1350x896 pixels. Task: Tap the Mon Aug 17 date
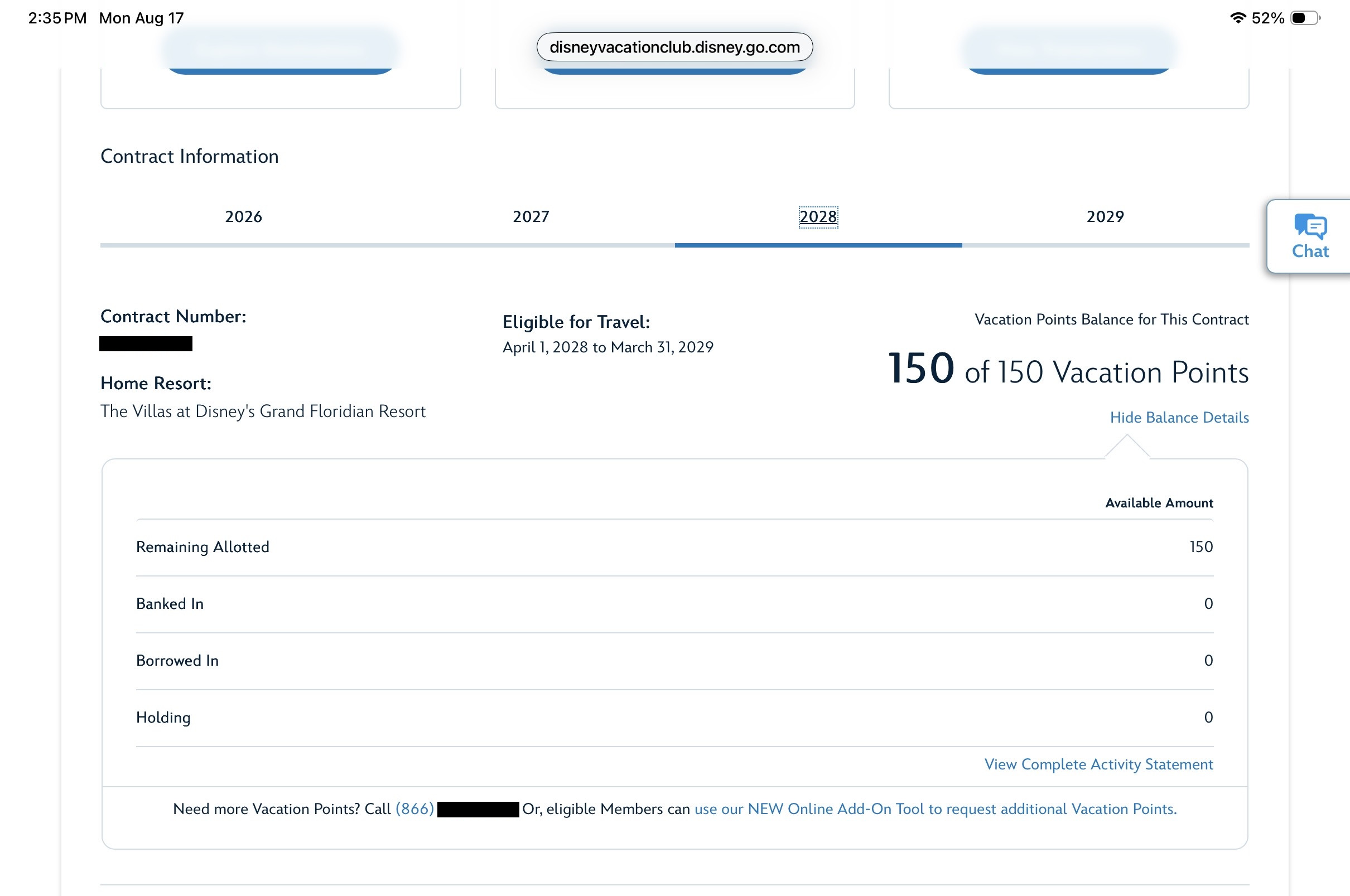click(x=141, y=18)
